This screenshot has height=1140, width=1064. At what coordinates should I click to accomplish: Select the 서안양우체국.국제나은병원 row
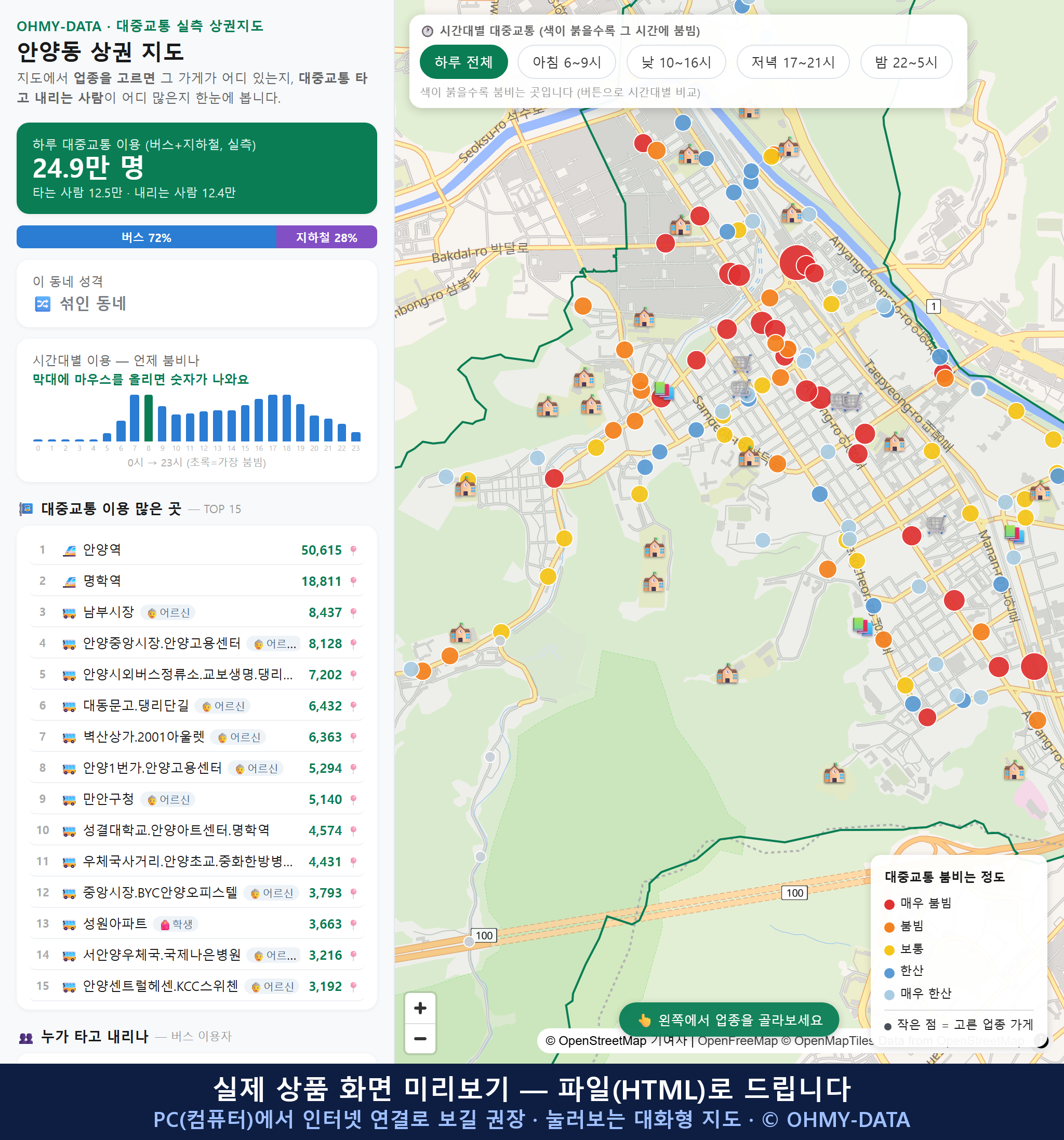[x=197, y=955]
